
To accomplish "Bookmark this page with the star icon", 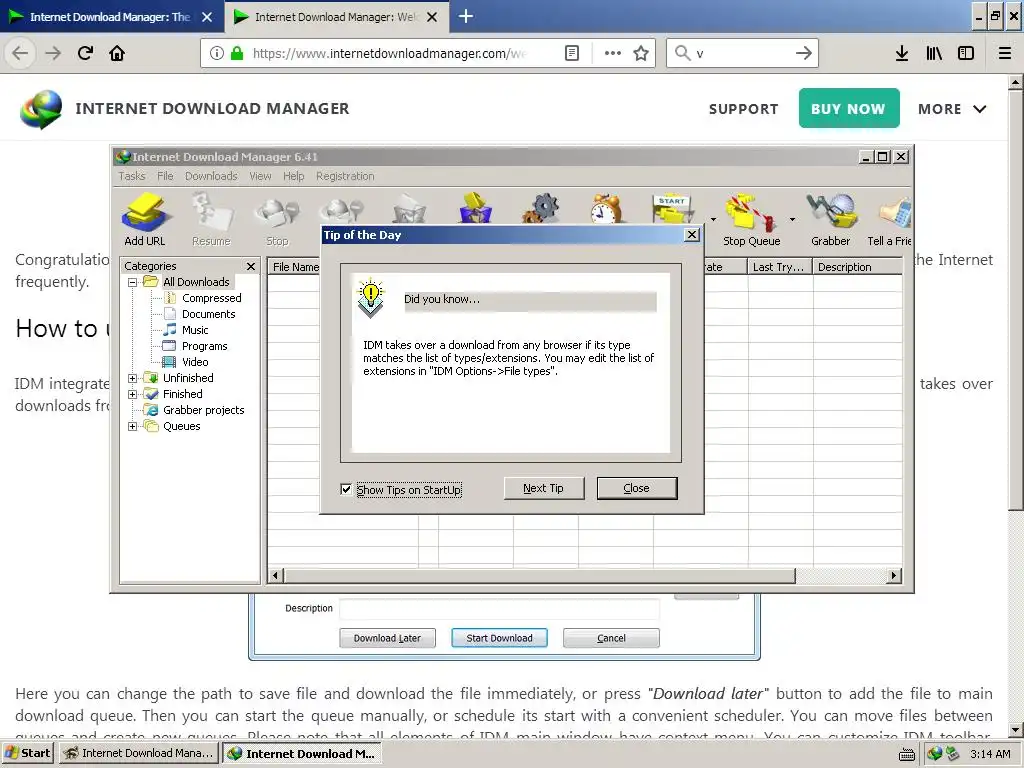I will point(641,53).
